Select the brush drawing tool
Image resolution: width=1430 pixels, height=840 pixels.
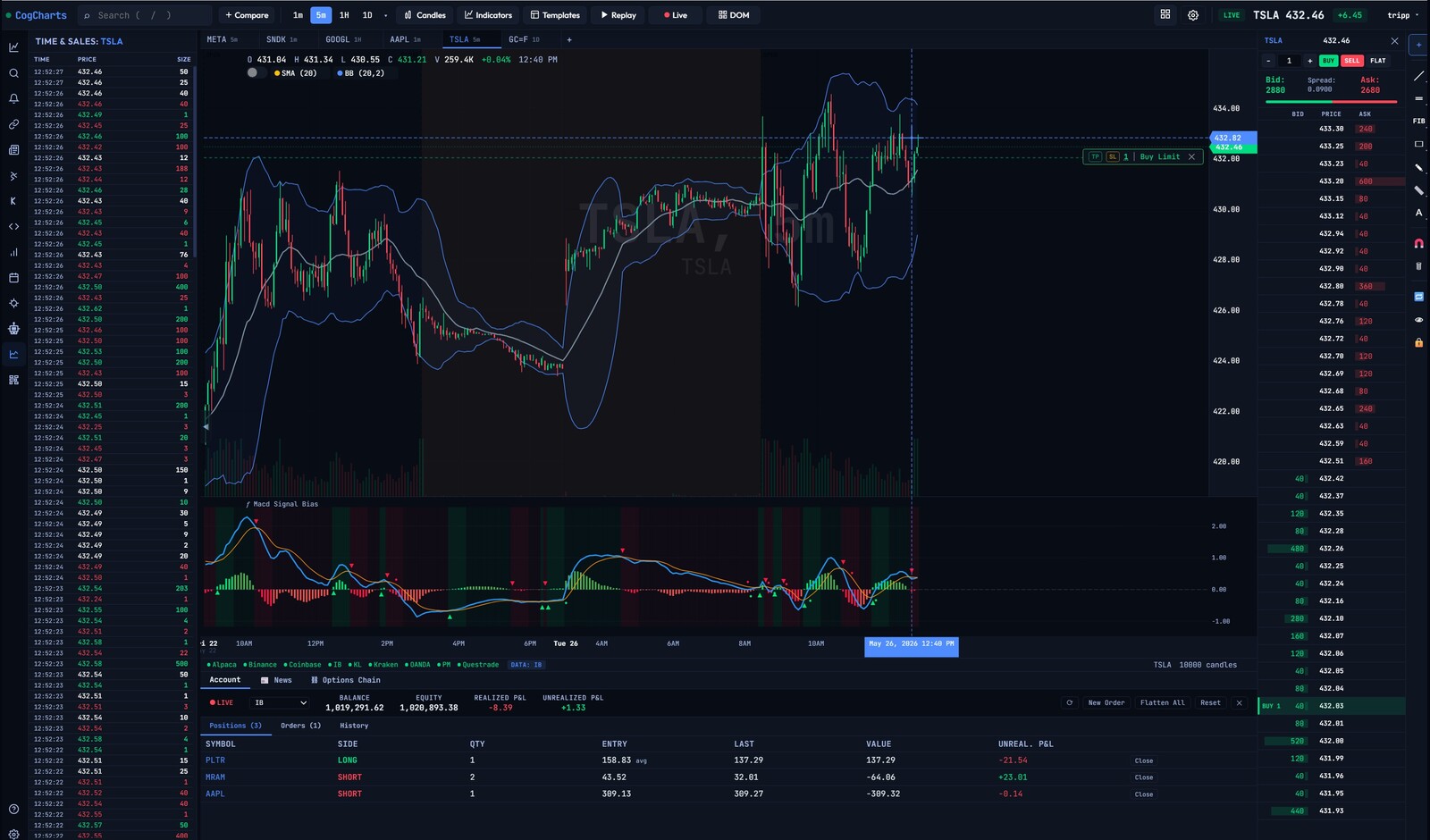point(1418,167)
